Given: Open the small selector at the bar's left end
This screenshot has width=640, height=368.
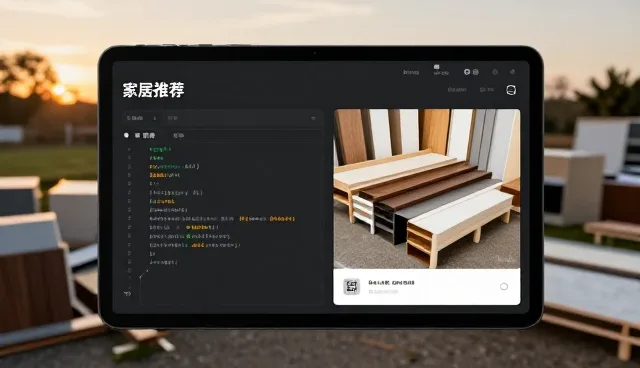Looking at the screenshot, I should [x=141, y=118].
